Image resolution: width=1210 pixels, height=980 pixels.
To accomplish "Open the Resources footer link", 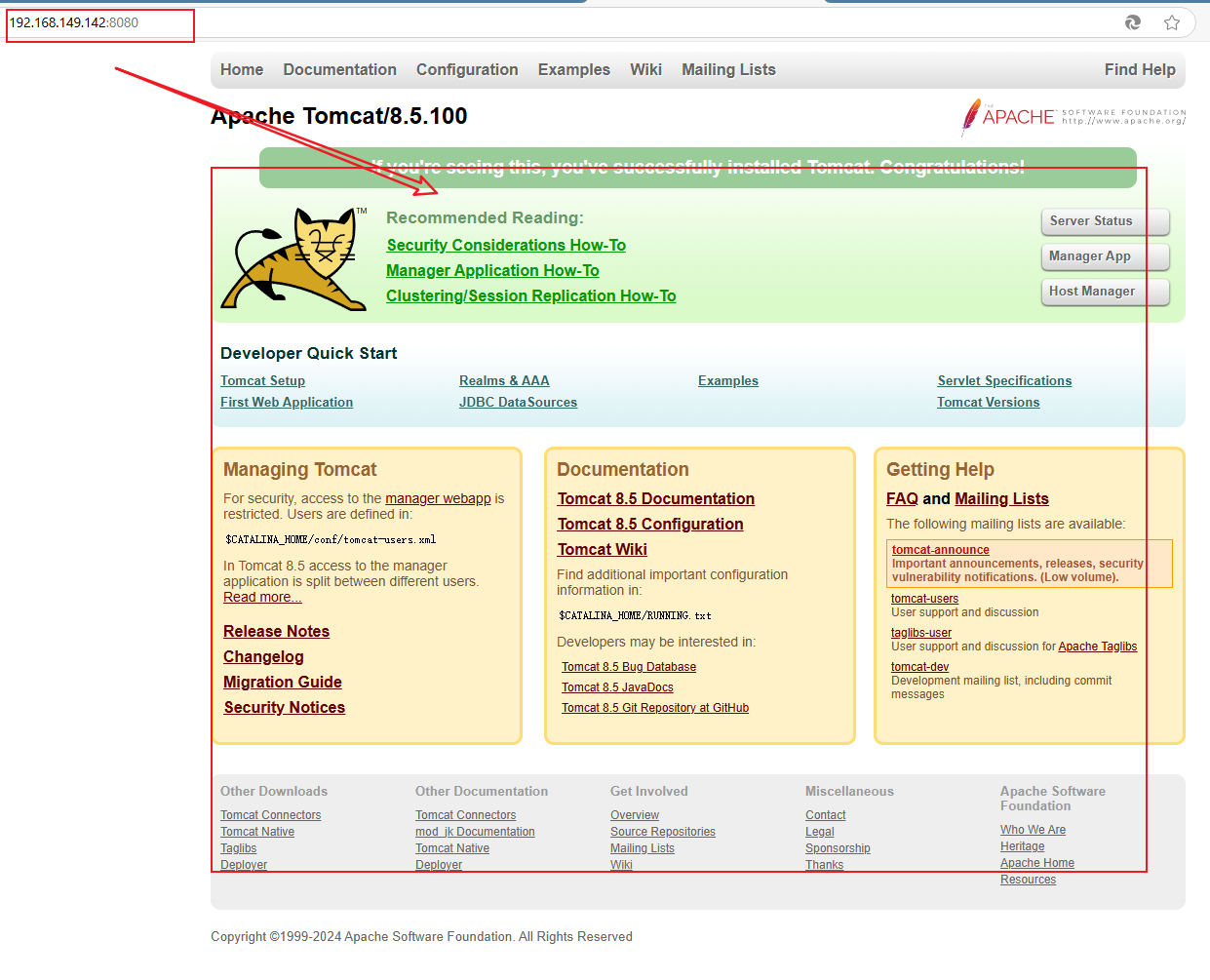I will (x=1028, y=880).
